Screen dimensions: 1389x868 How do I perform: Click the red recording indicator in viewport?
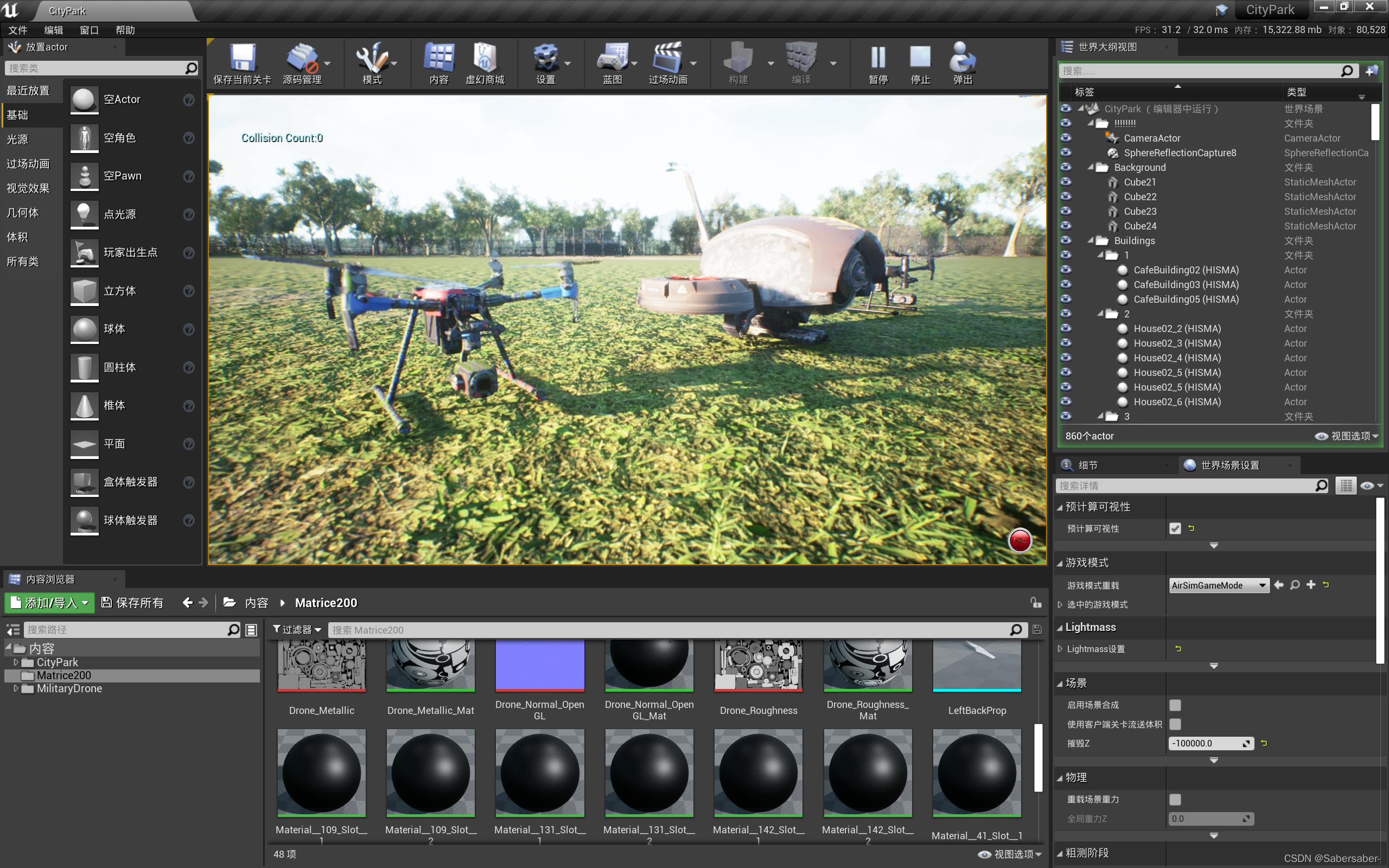pos(1020,540)
